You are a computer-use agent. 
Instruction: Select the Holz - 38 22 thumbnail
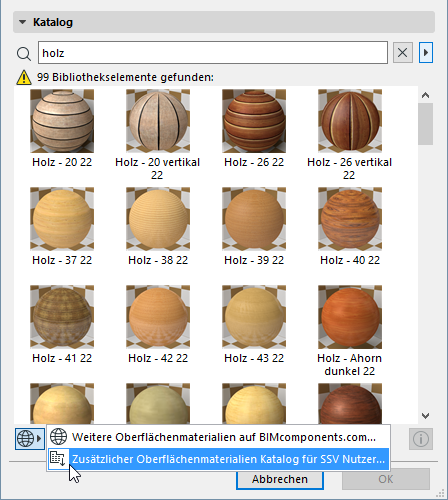pos(158,219)
